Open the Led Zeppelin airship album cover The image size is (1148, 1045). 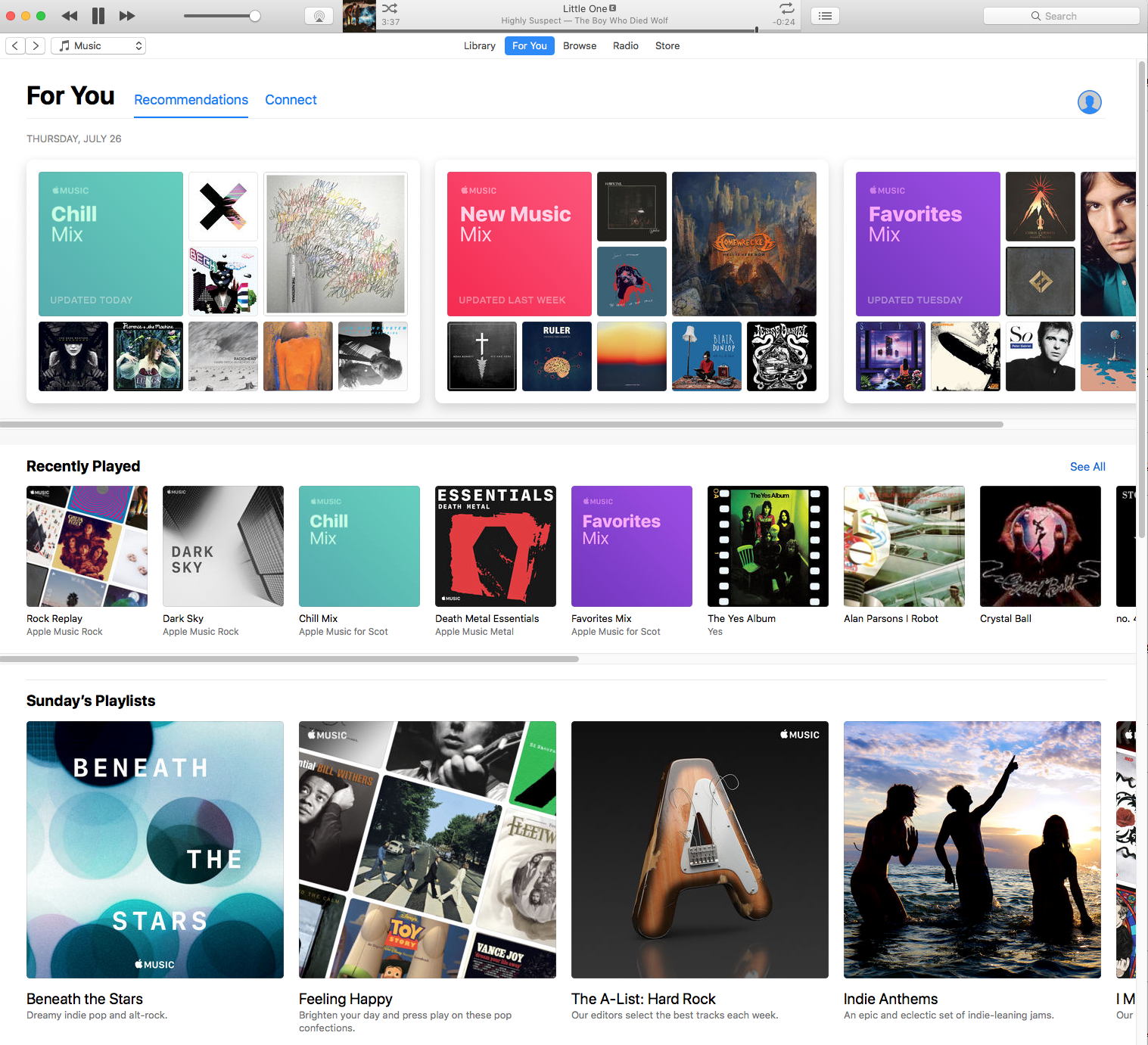(x=966, y=356)
